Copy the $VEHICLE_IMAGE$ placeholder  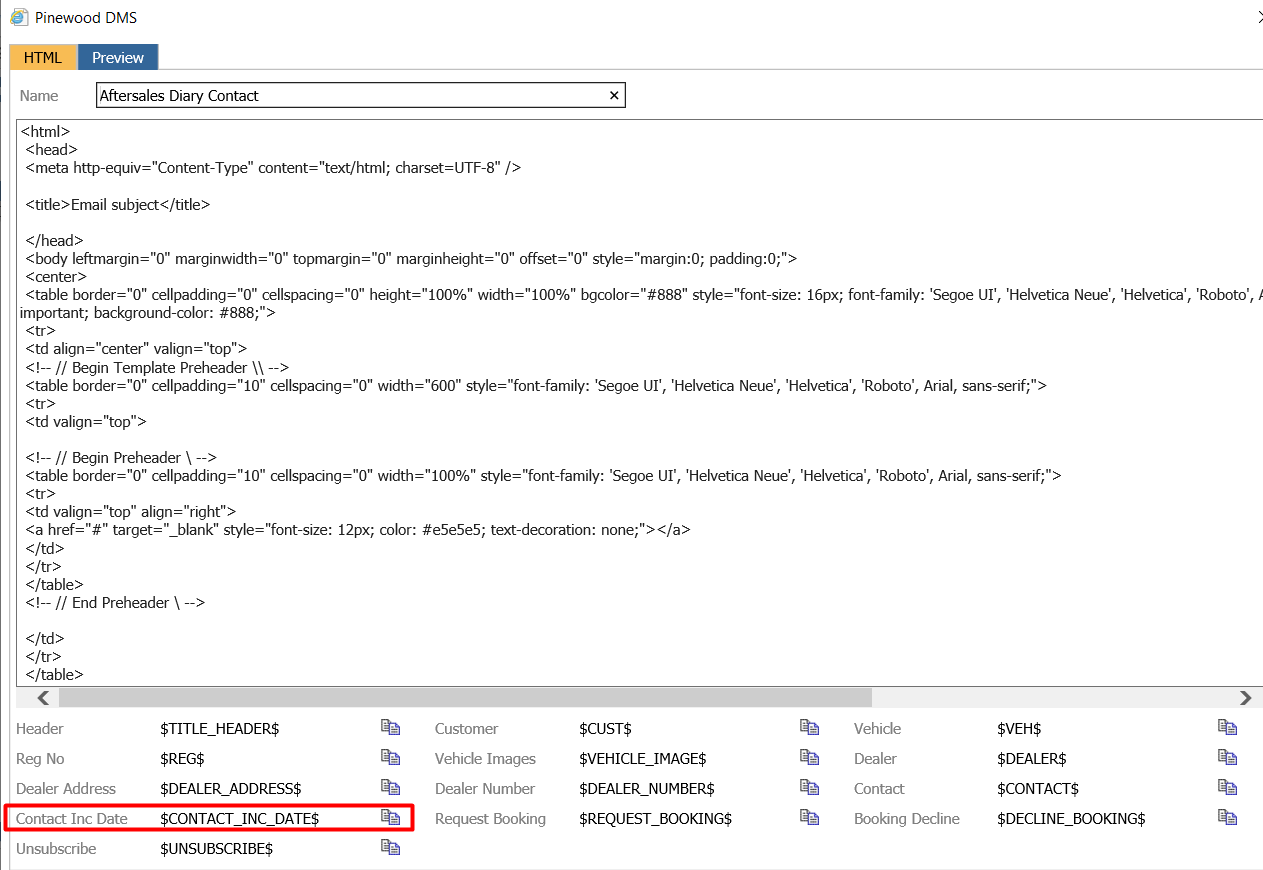pos(809,758)
